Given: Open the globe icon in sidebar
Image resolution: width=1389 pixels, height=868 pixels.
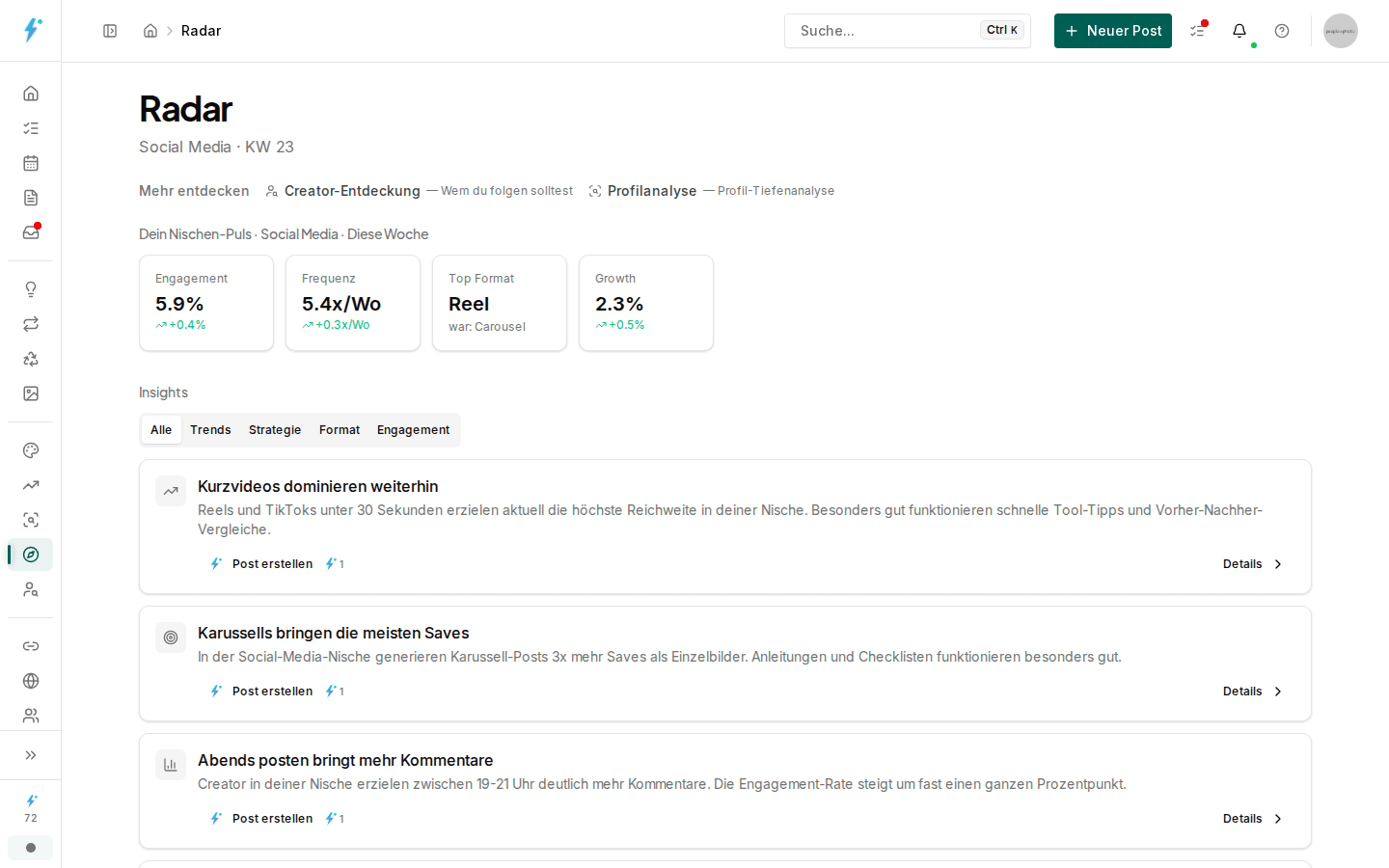Looking at the screenshot, I should [31, 681].
